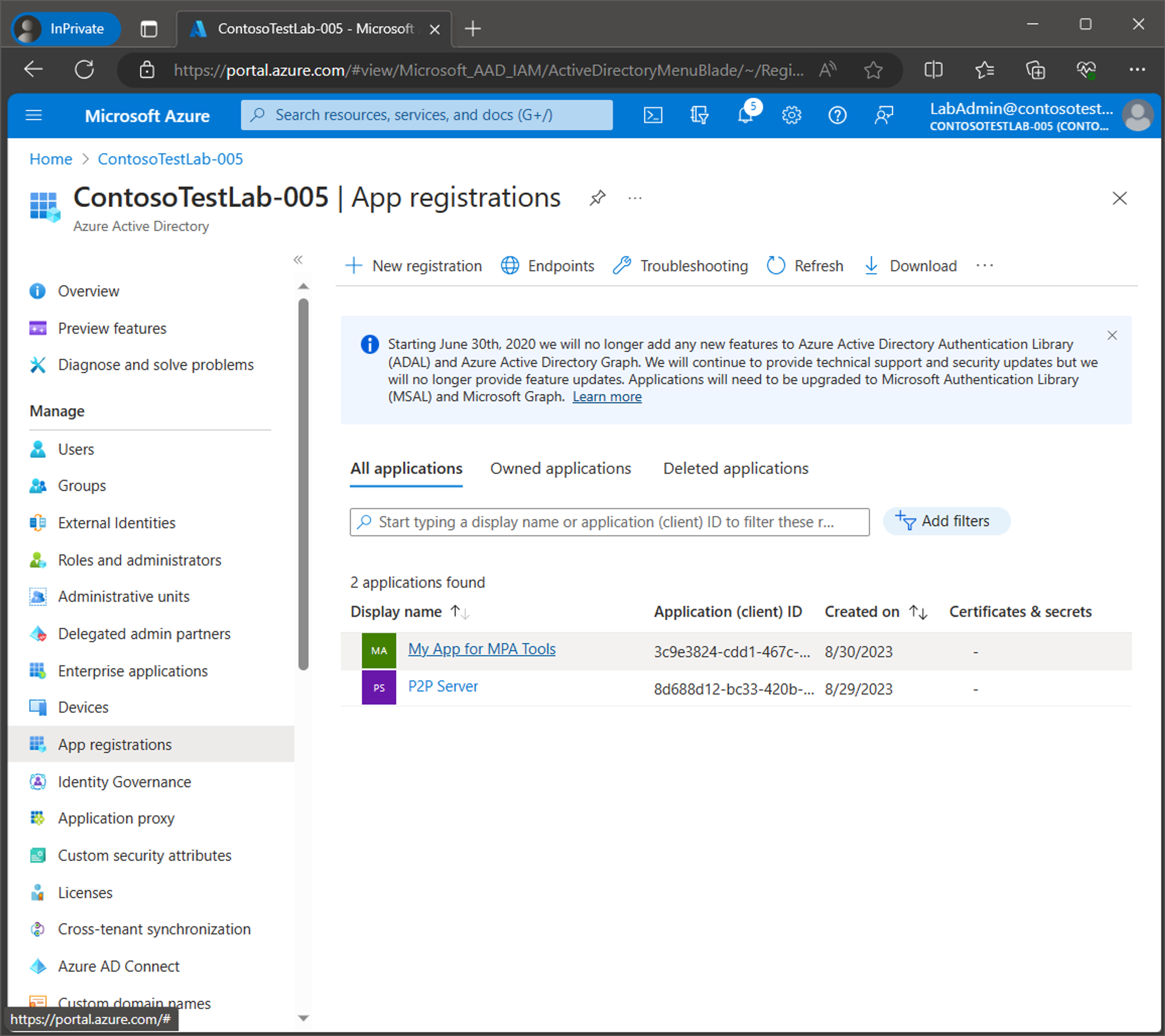Open the Directories and subscriptions filter icon
Image resolution: width=1165 pixels, height=1036 pixels.
tap(699, 116)
